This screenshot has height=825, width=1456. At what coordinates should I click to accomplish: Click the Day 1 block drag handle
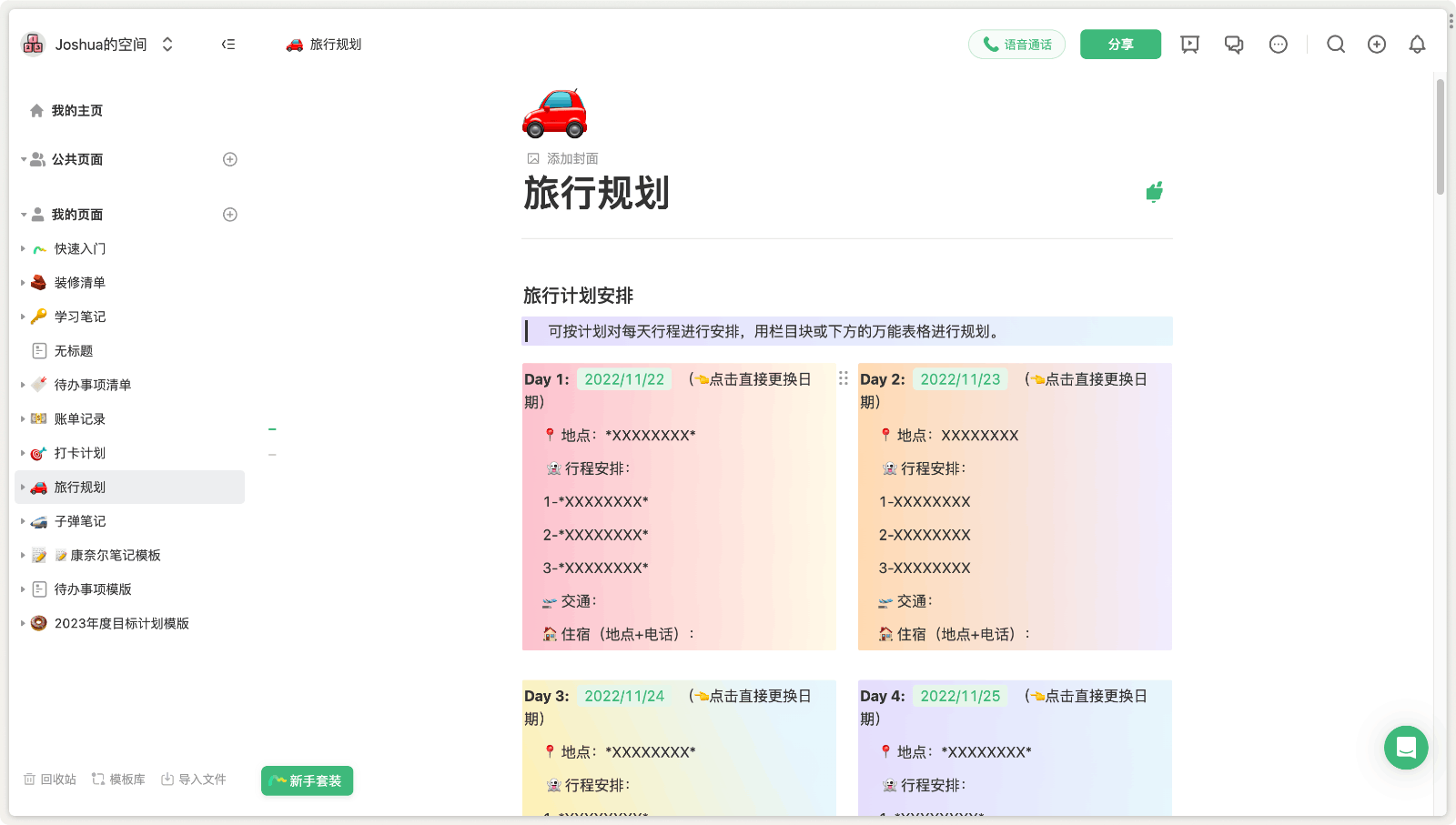pyautogui.click(x=843, y=378)
